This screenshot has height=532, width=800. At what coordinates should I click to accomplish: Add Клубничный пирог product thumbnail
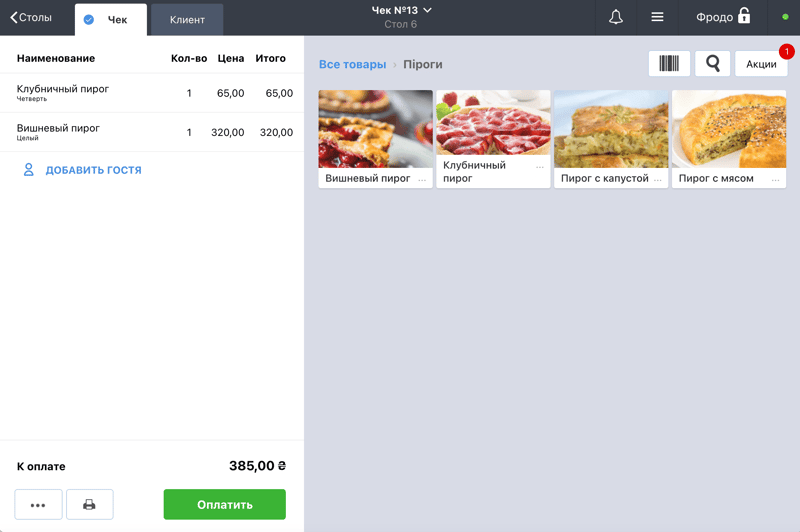pos(493,129)
